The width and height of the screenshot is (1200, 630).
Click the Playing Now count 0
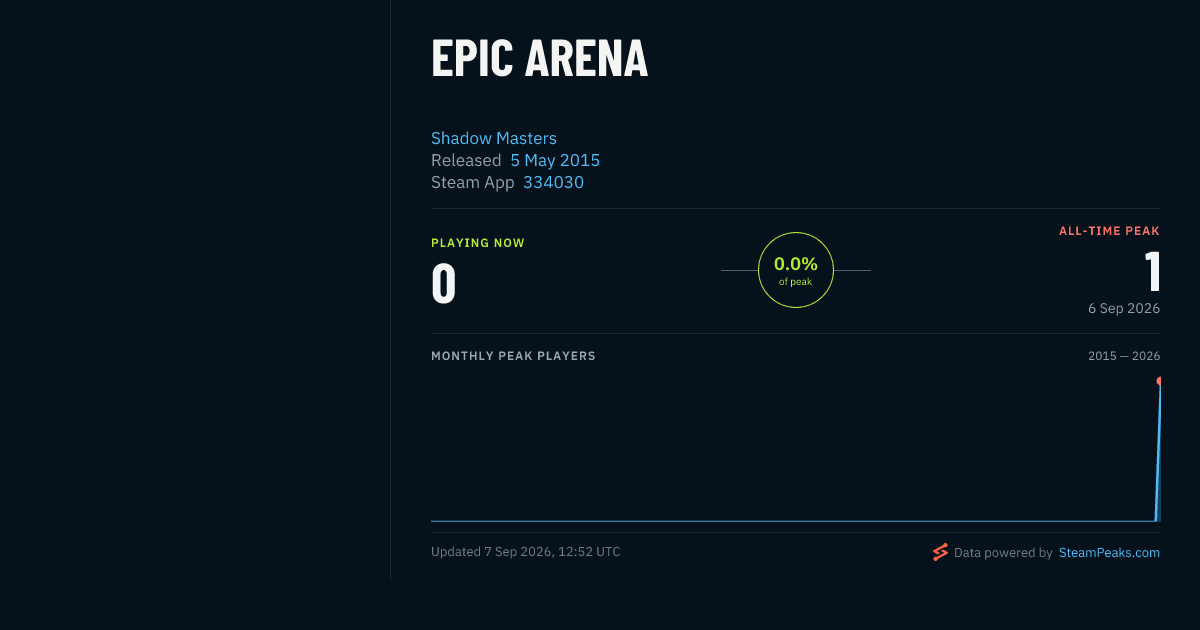(x=443, y=283)
